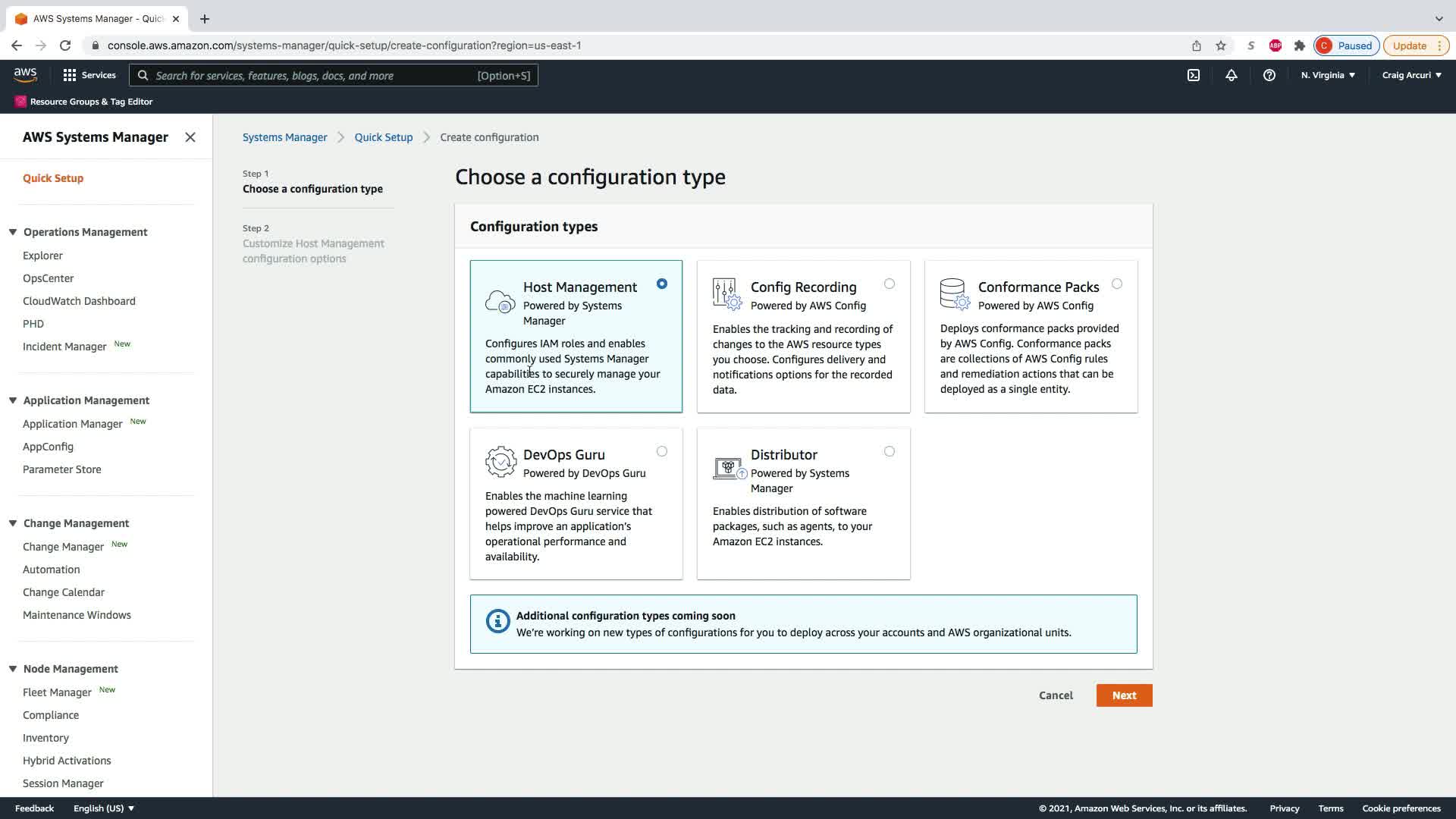The width and height of the screenshot is (1456, 819).
Task: Click the Quick Setup breadcrumb link
Action: [383, 137]
